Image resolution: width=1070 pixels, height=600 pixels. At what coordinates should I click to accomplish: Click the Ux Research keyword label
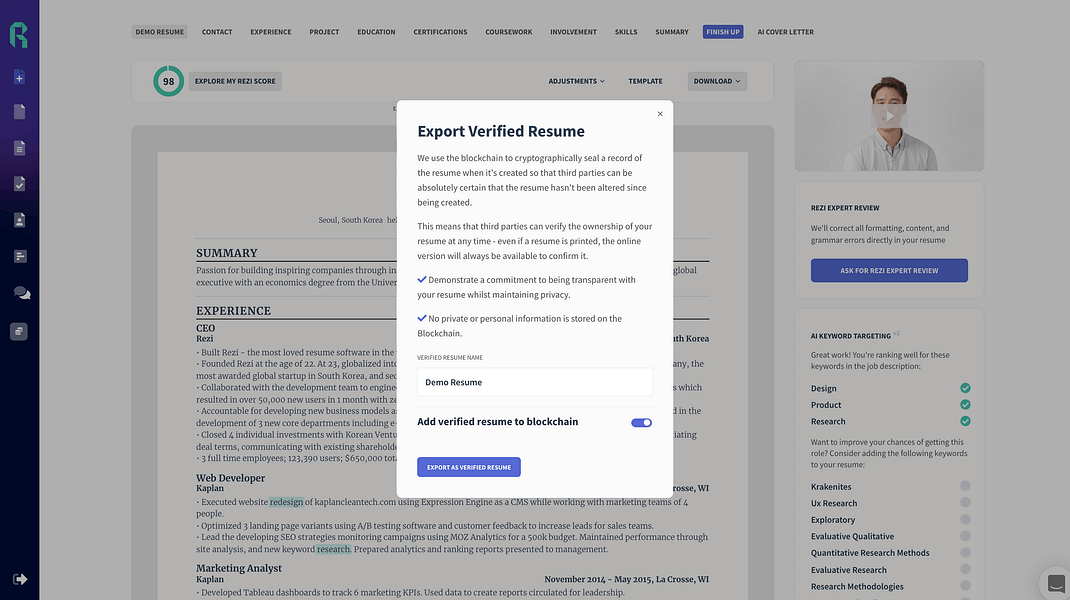pyautogui.click(x=834, y=503)
